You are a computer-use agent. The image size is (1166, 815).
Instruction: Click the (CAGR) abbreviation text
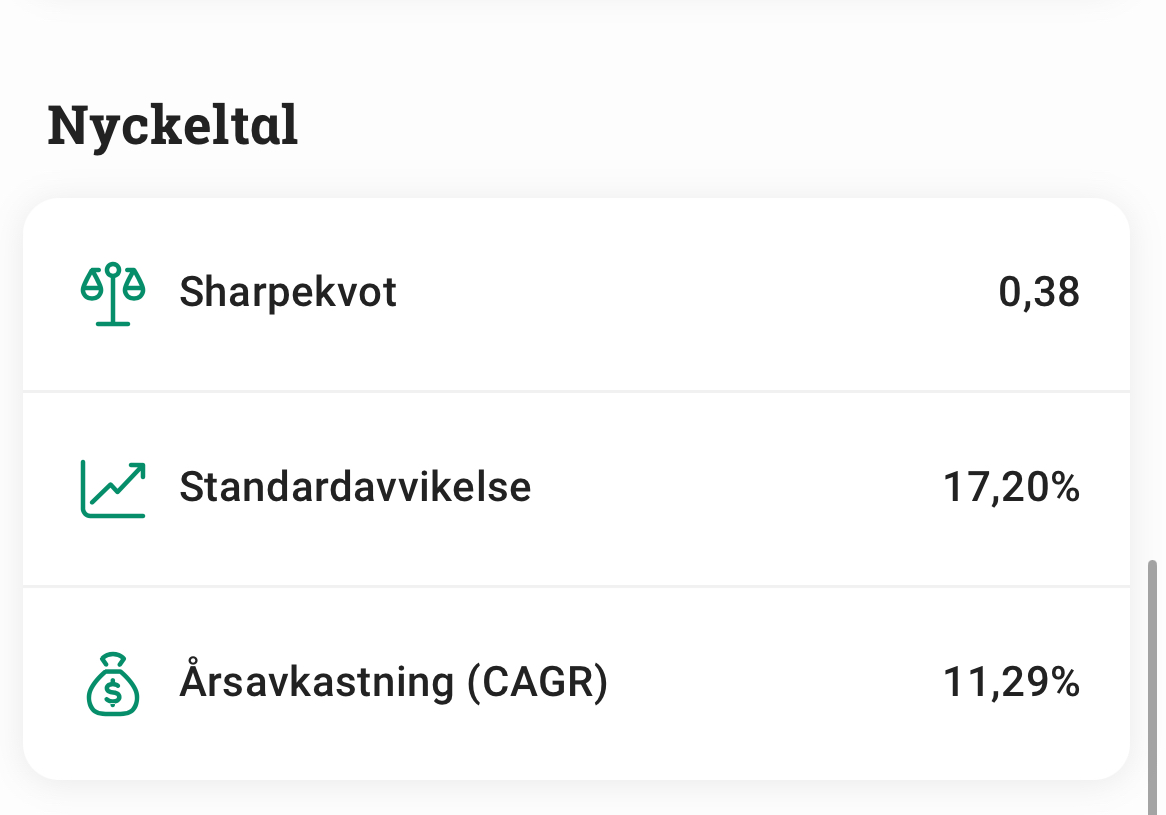pyautogui.click(x=537, y=683)
